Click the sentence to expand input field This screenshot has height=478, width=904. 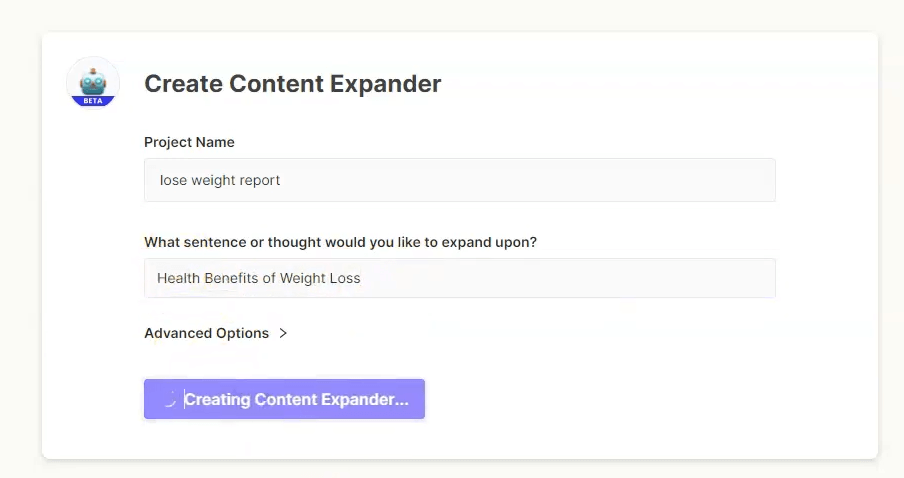coord(459,278)
